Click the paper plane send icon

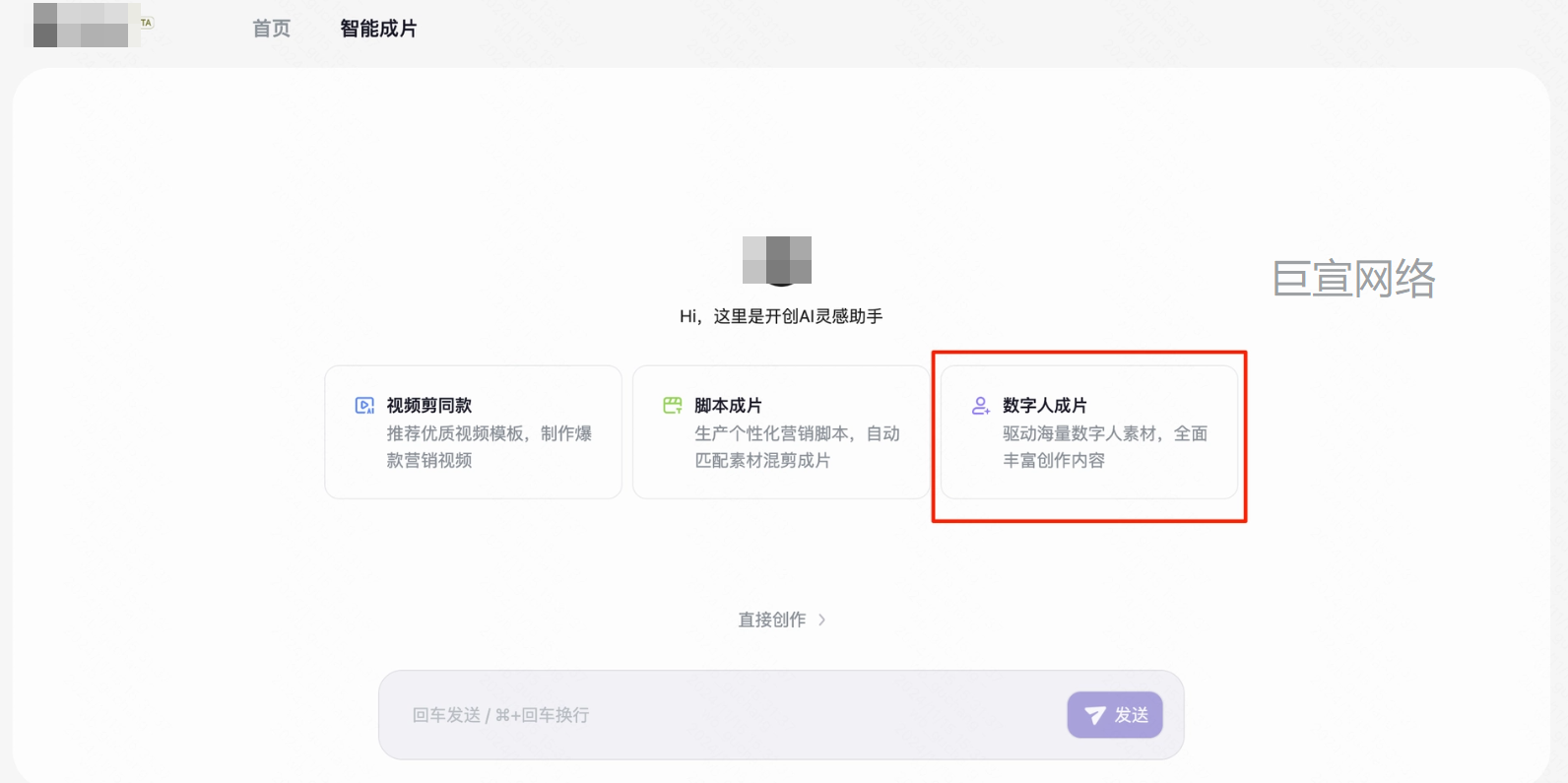1097,715
